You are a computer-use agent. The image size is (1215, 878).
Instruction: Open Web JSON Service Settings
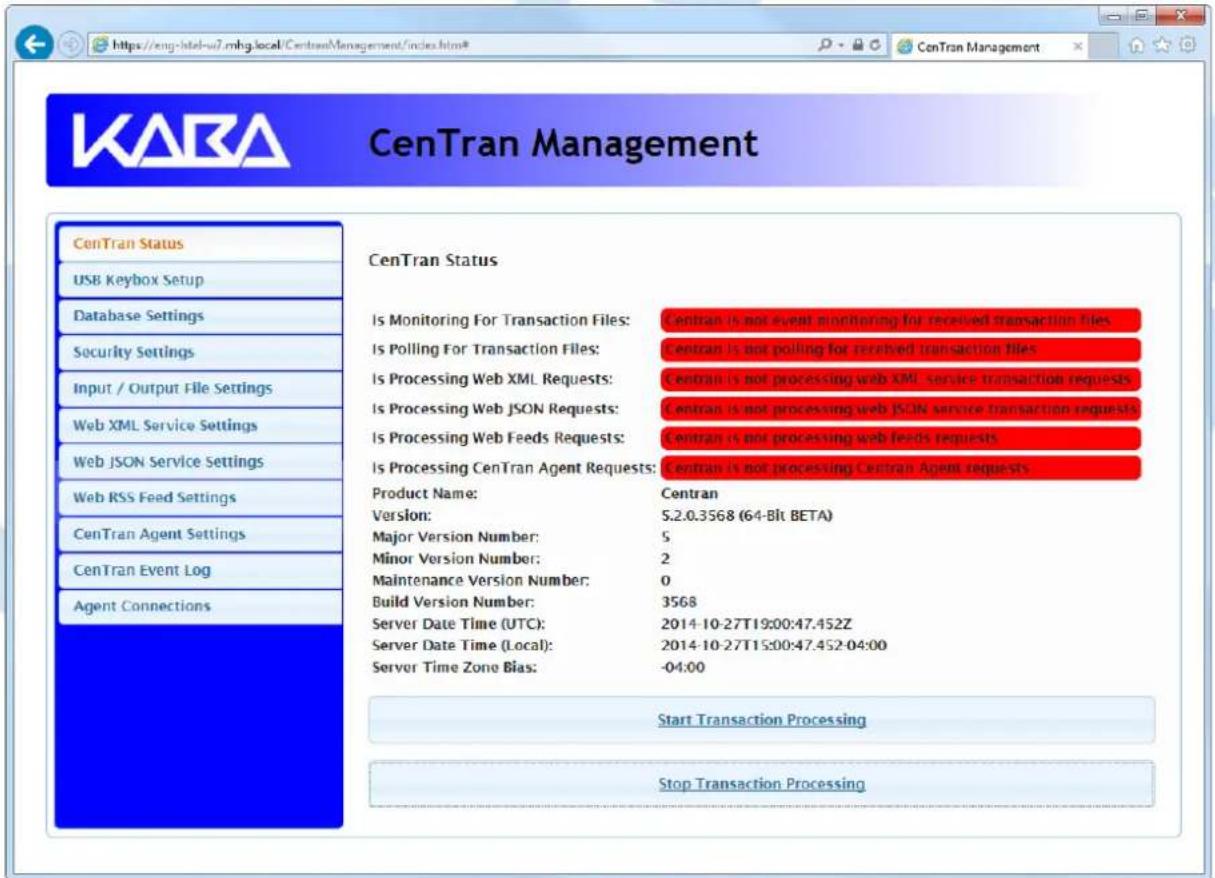(x=199, y=461)
